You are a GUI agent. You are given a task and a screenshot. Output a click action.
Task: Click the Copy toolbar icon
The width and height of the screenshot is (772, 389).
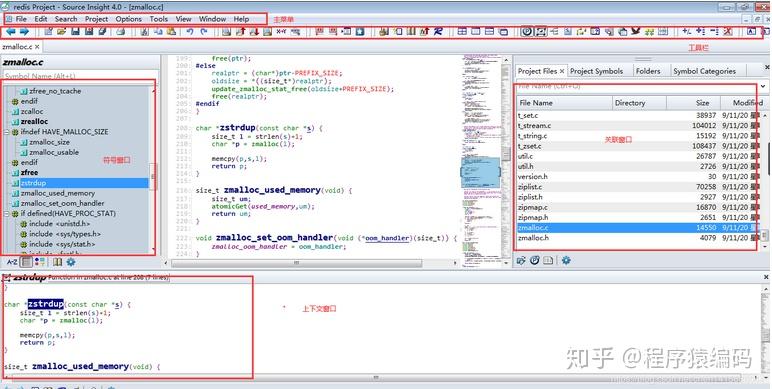[x=158, y=32]
